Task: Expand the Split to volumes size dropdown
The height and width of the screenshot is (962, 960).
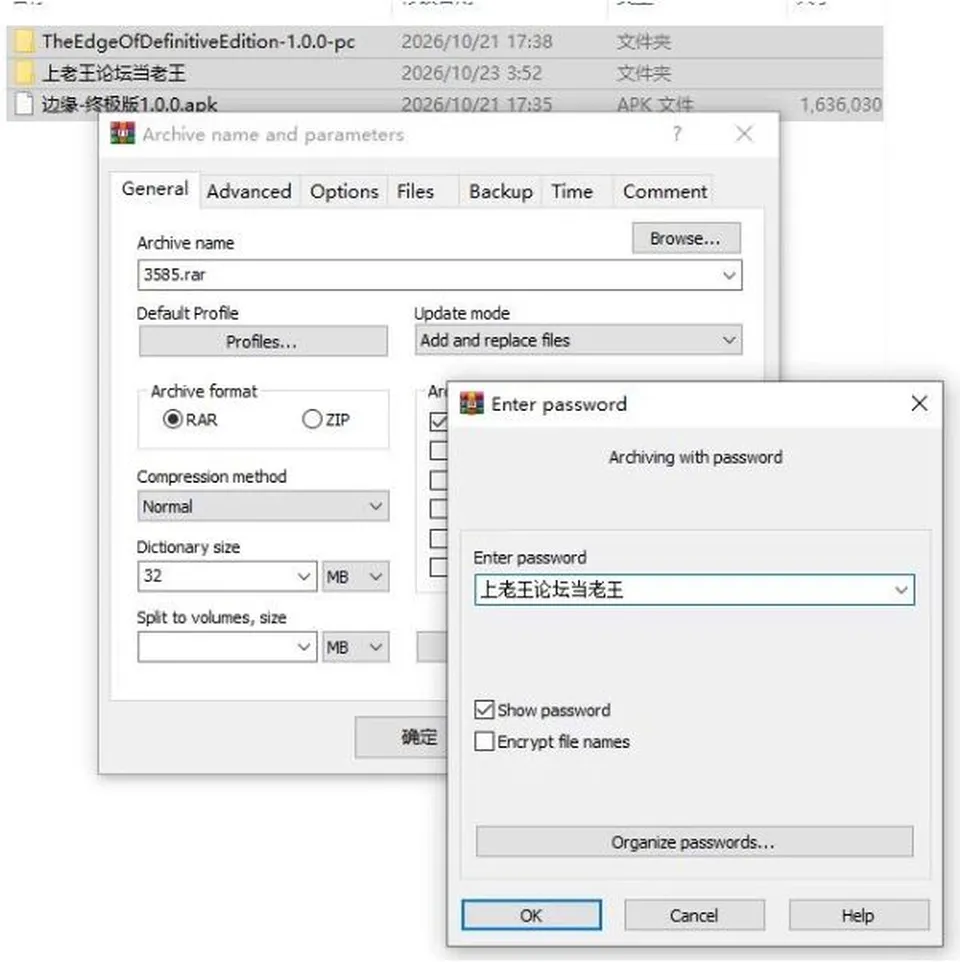Action: (x=303, y=647)
